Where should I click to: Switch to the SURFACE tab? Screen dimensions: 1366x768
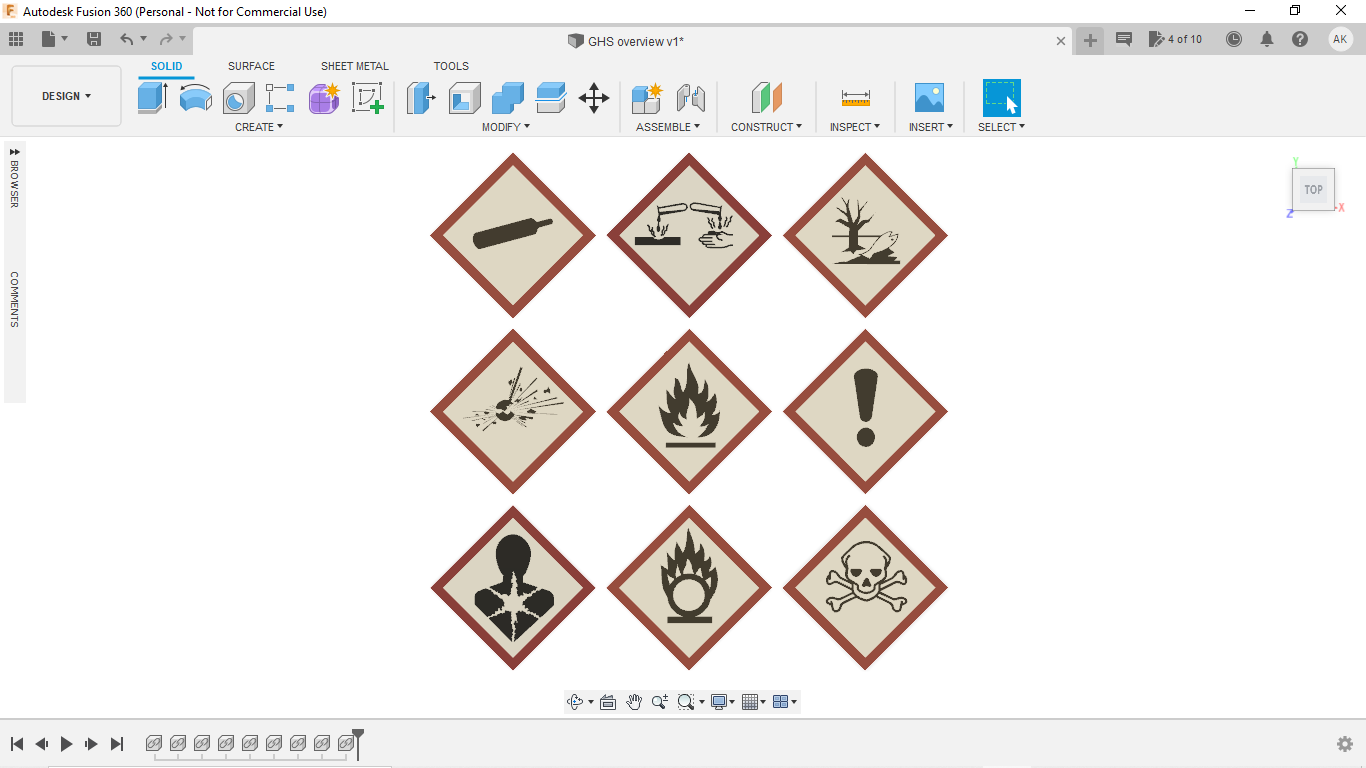click(251, 66)
